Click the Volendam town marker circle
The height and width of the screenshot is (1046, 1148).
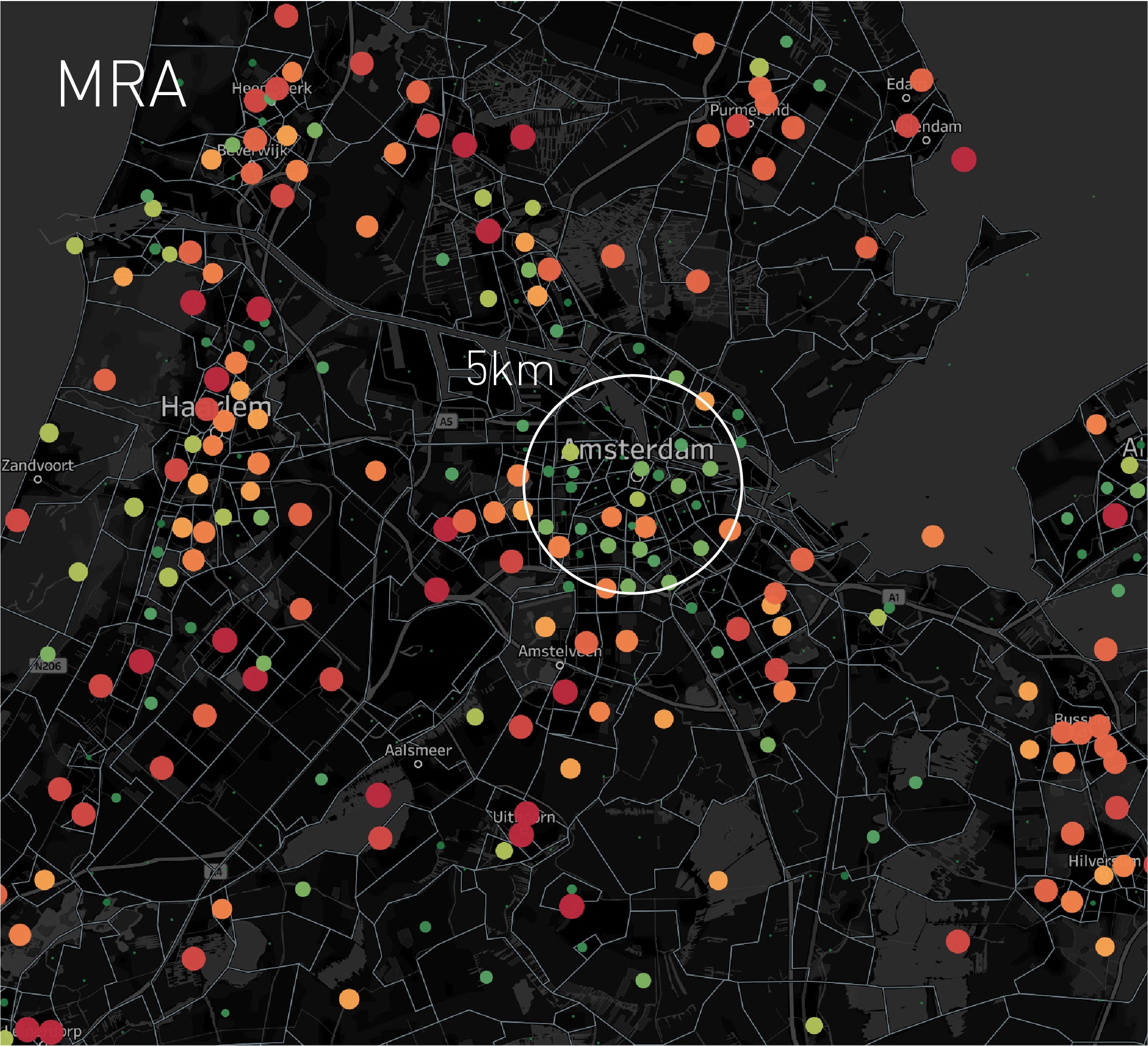pos(927,140)
